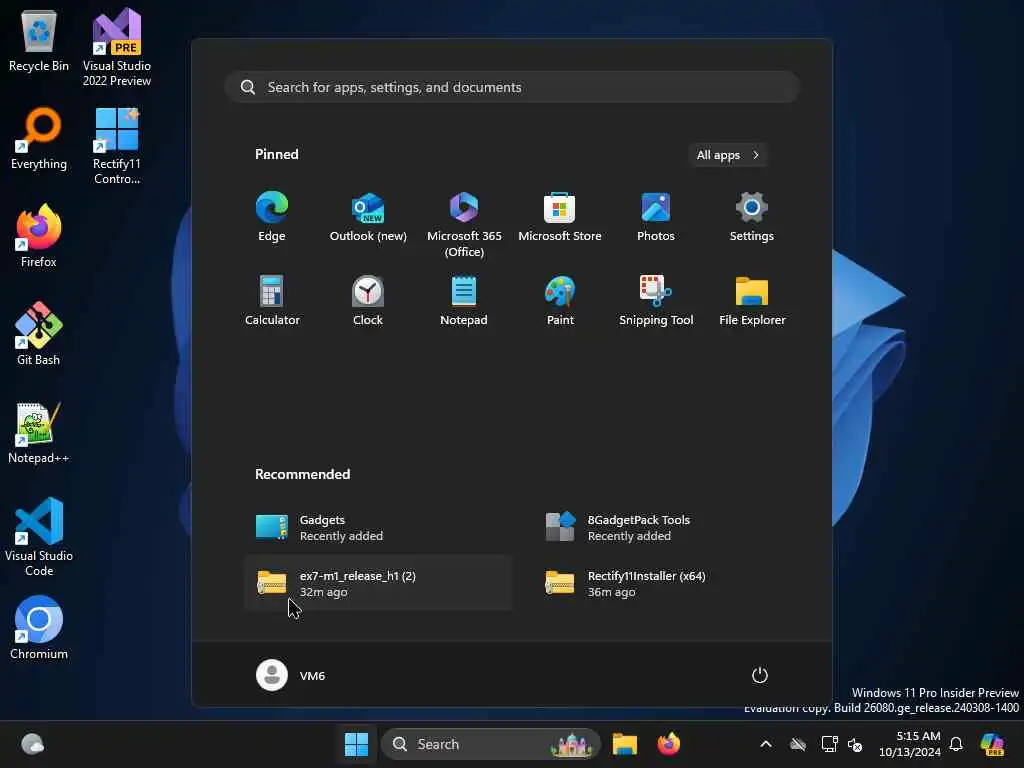Select Firefox desktop shortcut
This screenshot has height=768, width=1024.
click(x=39, y=236)
